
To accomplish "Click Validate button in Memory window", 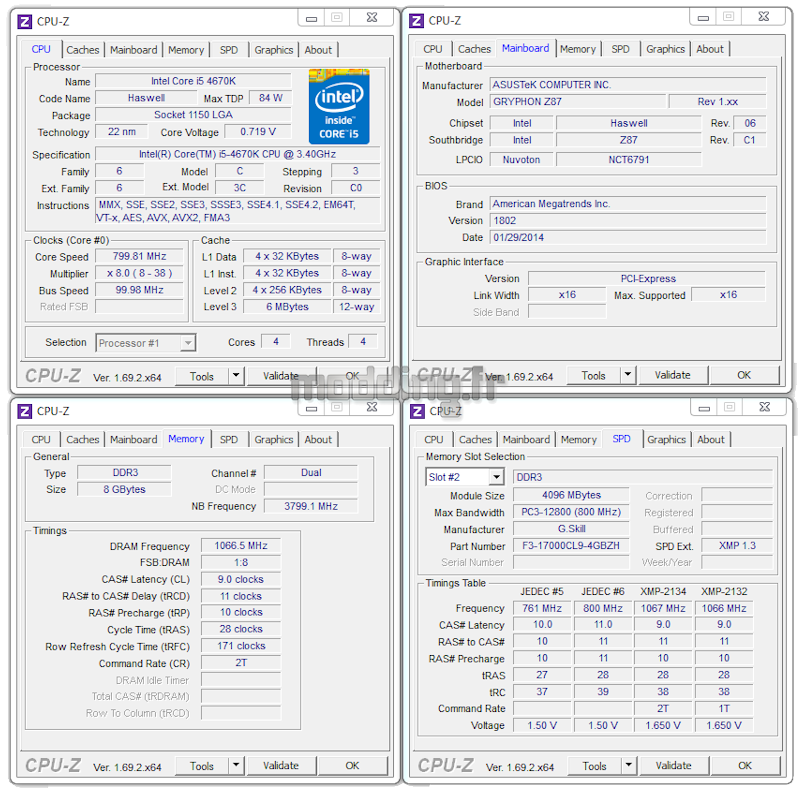I will 281,766.
